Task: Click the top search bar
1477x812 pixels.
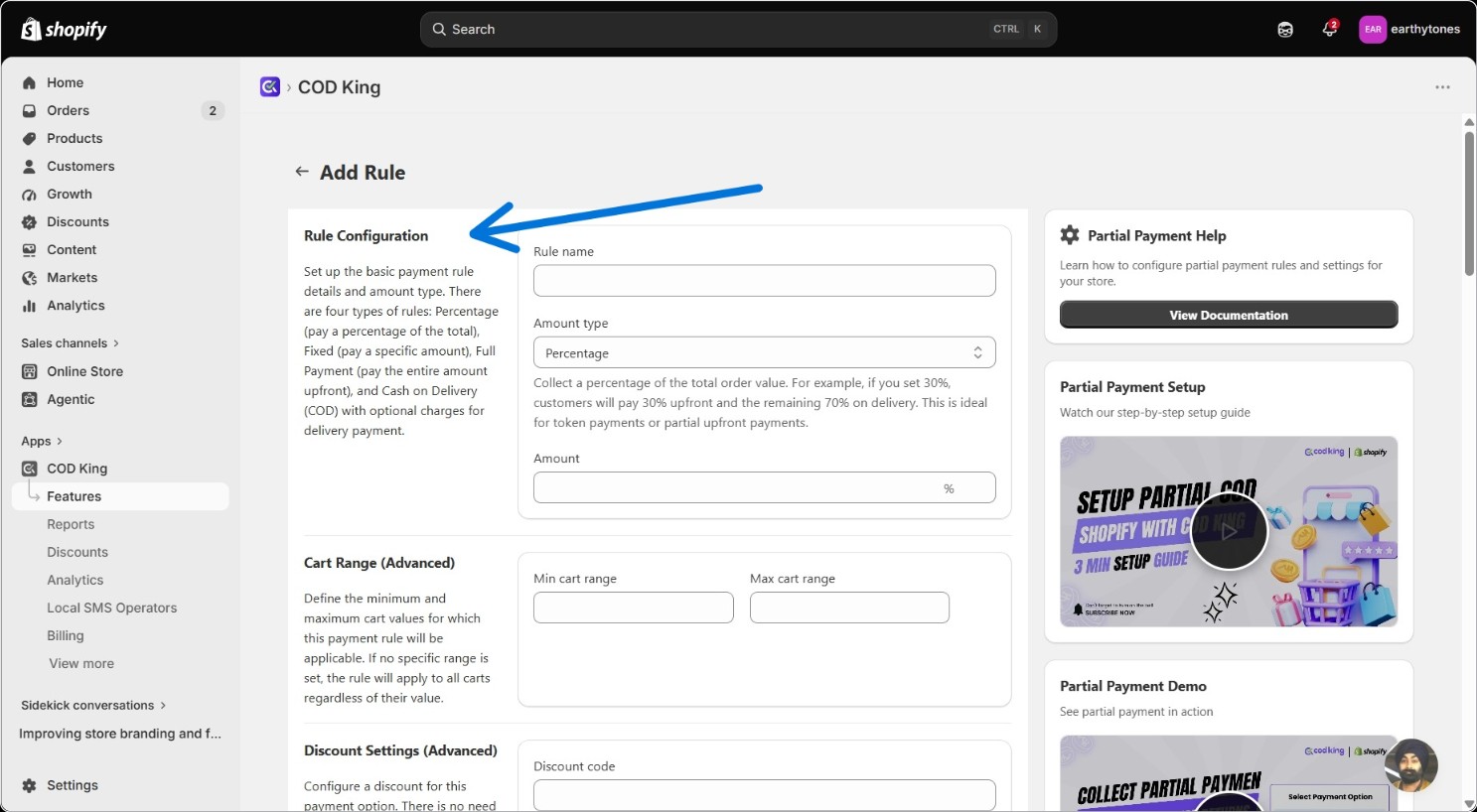Action: [x=739, y=29]
